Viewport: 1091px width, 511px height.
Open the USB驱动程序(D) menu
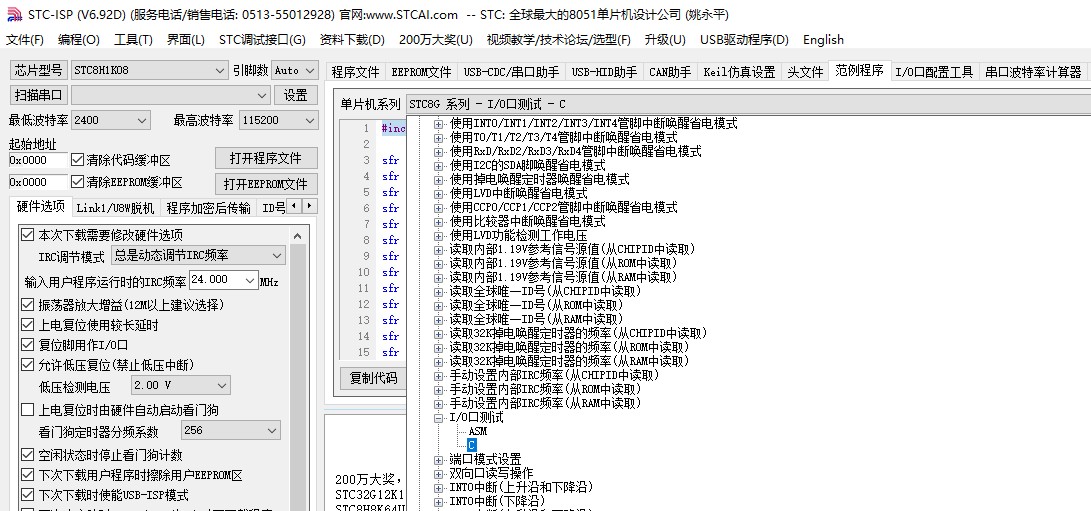(744, 40)
